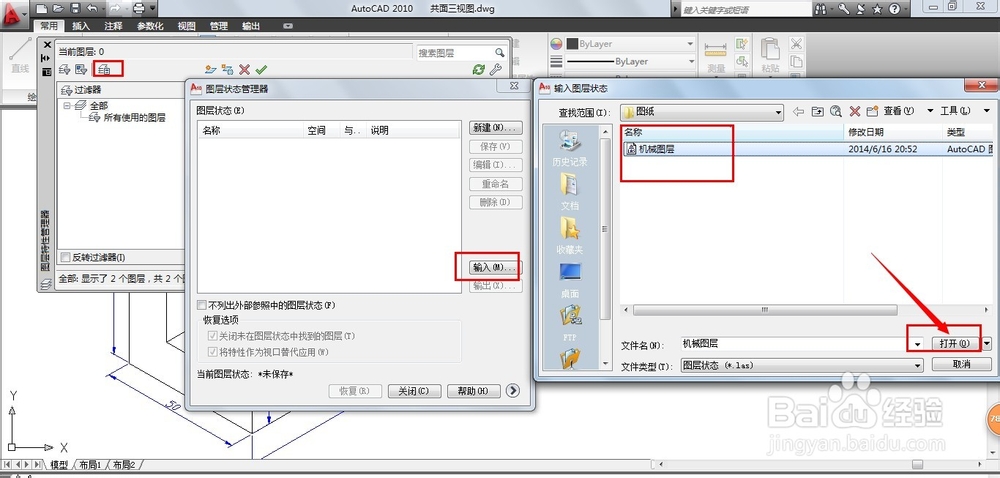Click the Open file icon in quick access toolbar
Image resolution: width=1000 pixels, height=478 pixels.
59,9
